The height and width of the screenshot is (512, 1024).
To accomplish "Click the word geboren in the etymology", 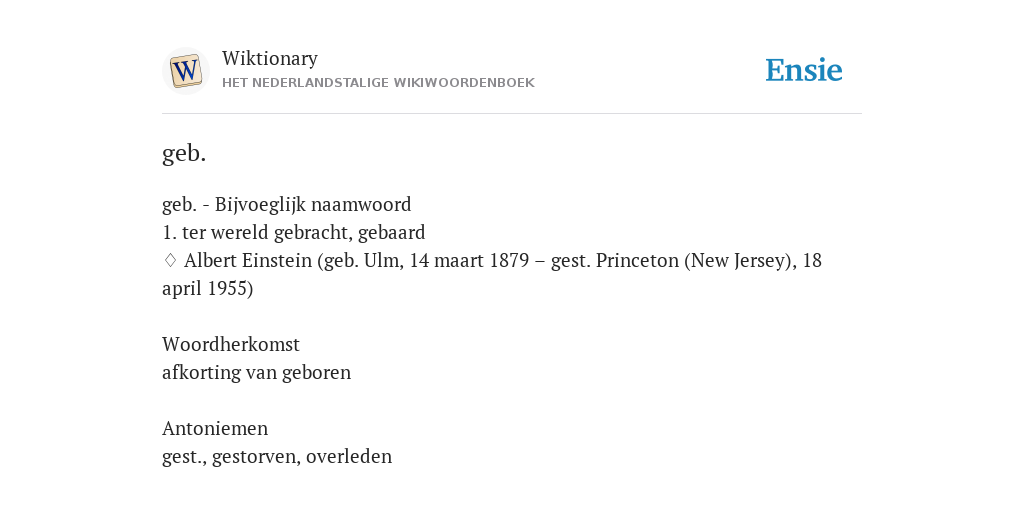I will (x=317, y=373).
